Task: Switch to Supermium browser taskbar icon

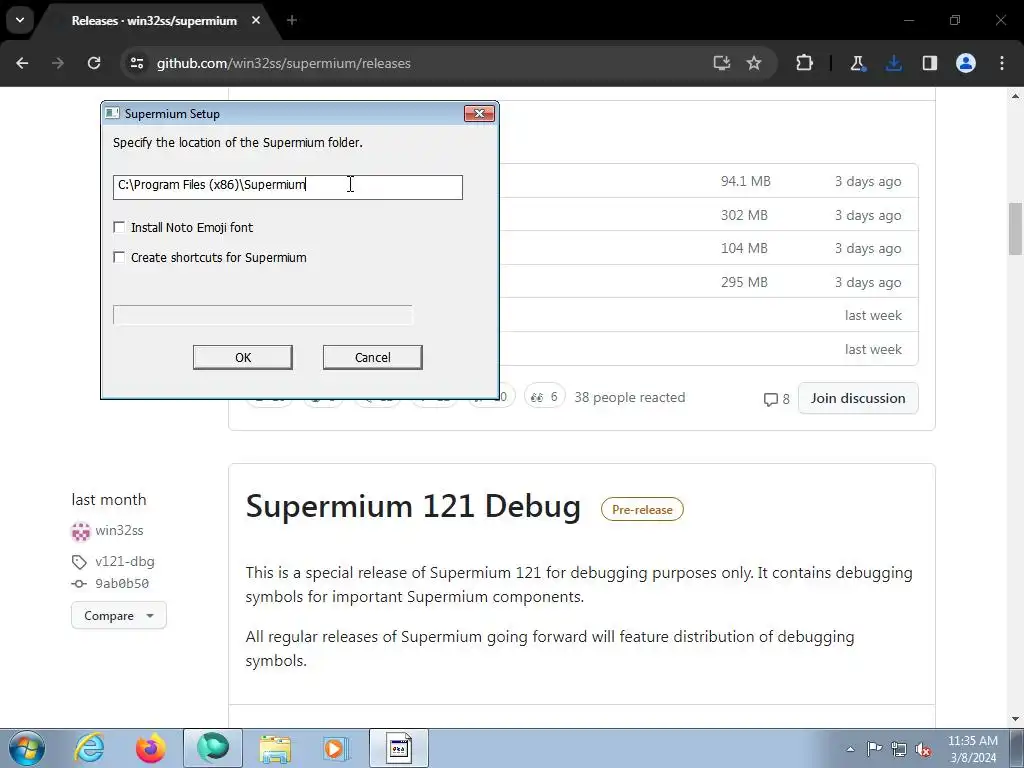Action: (213, 748)
